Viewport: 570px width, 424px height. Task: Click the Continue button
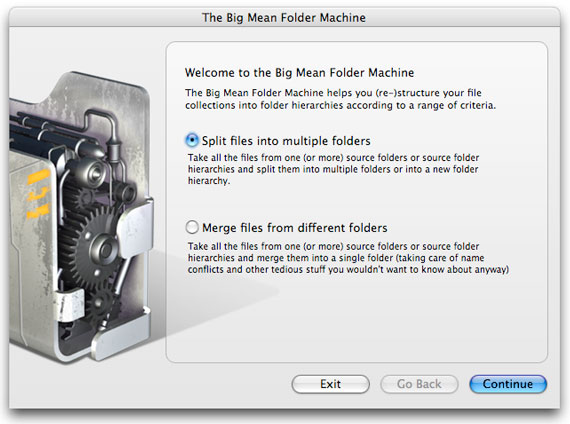point(508,384)
